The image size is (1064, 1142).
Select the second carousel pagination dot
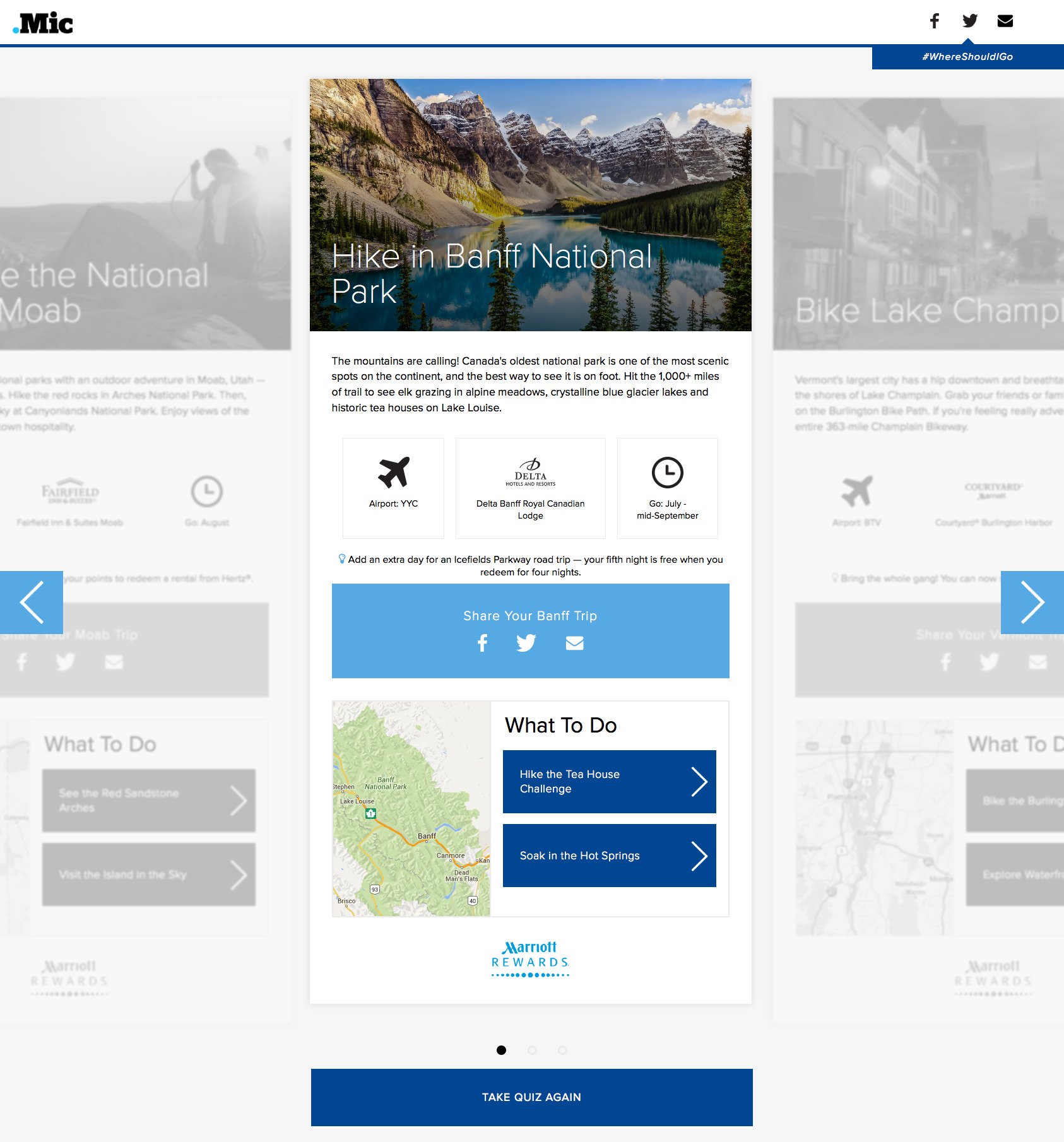point(532,1050)
